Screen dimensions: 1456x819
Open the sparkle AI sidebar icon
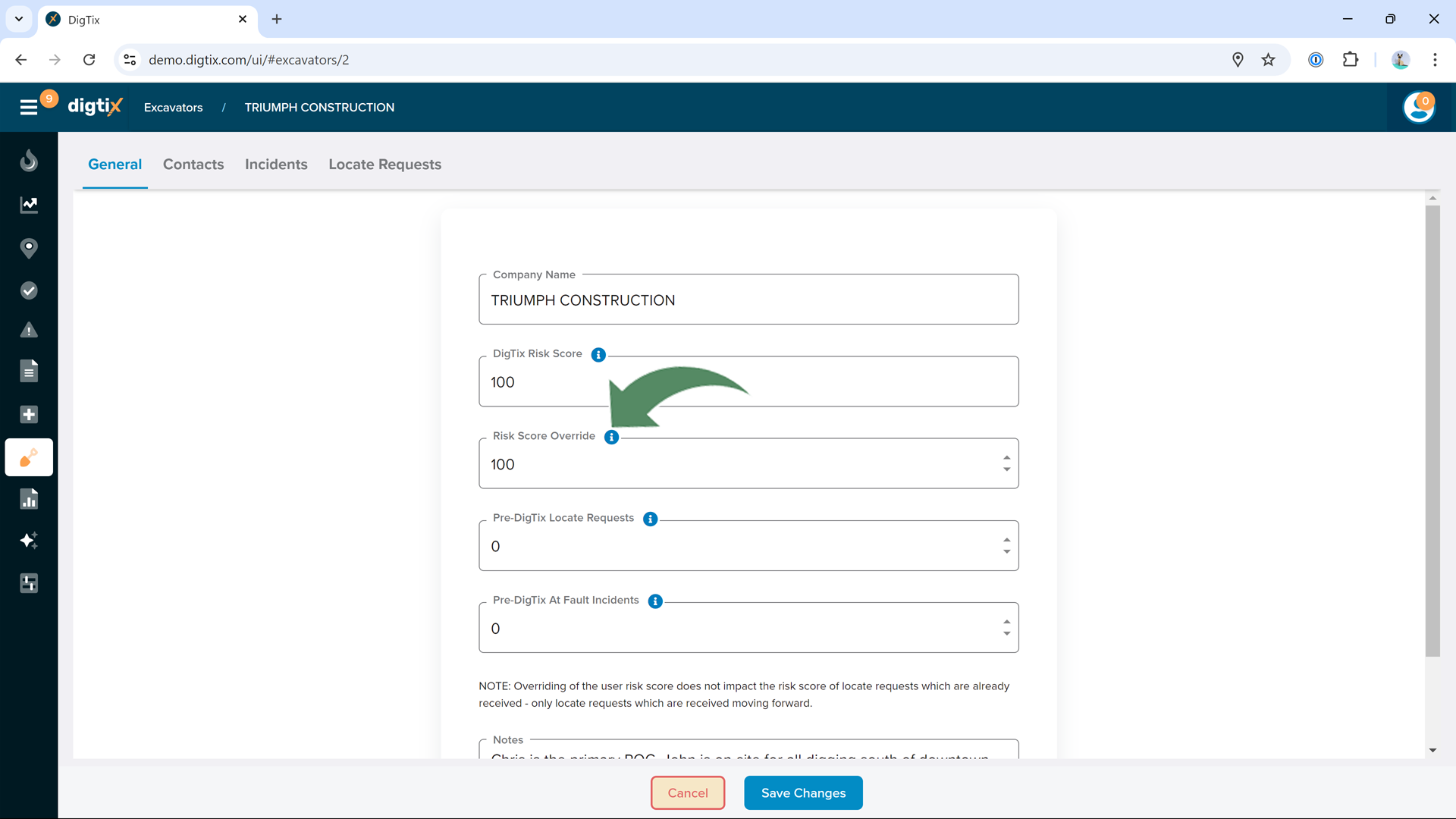[x=29, y=541]
